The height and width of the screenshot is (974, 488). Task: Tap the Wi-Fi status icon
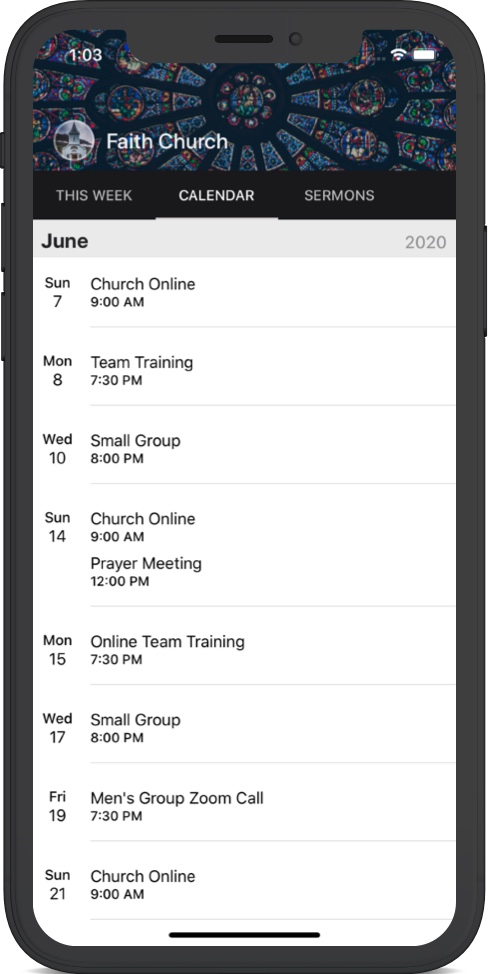(x=398, y=55)
